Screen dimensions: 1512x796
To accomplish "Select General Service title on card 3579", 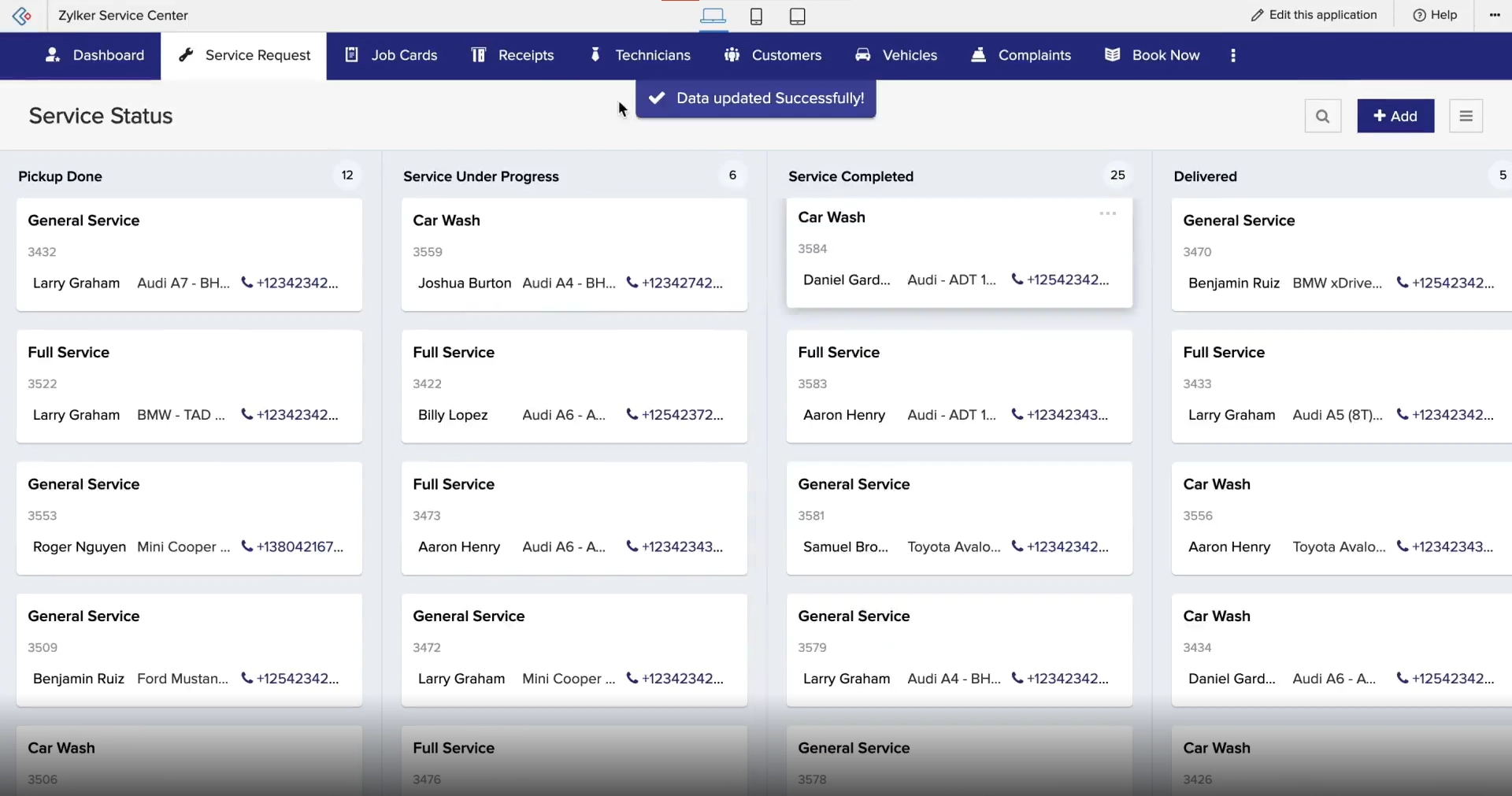I will pos(854,616).
